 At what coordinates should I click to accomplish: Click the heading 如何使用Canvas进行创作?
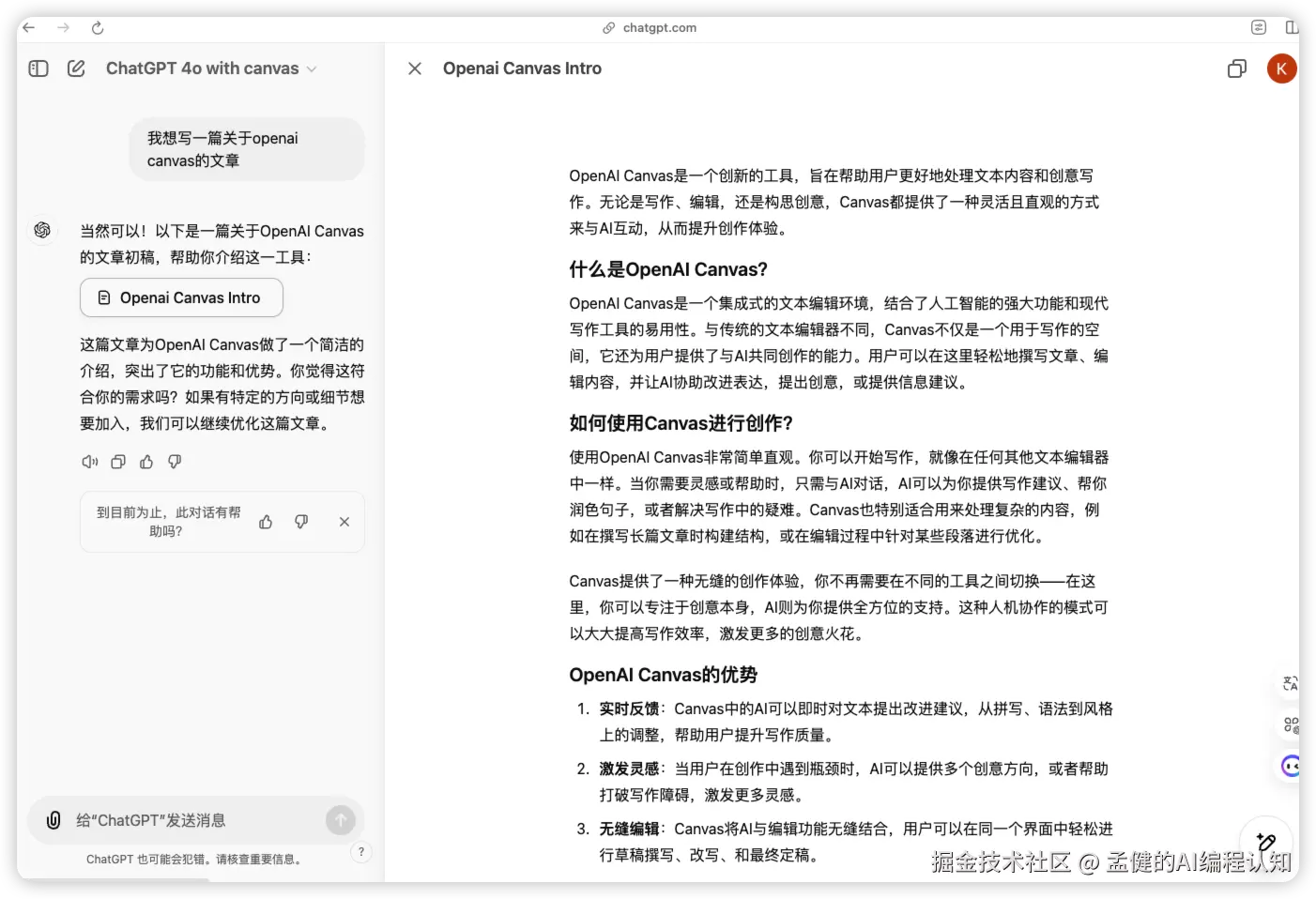pyautogui.click(x=681, y=423)
